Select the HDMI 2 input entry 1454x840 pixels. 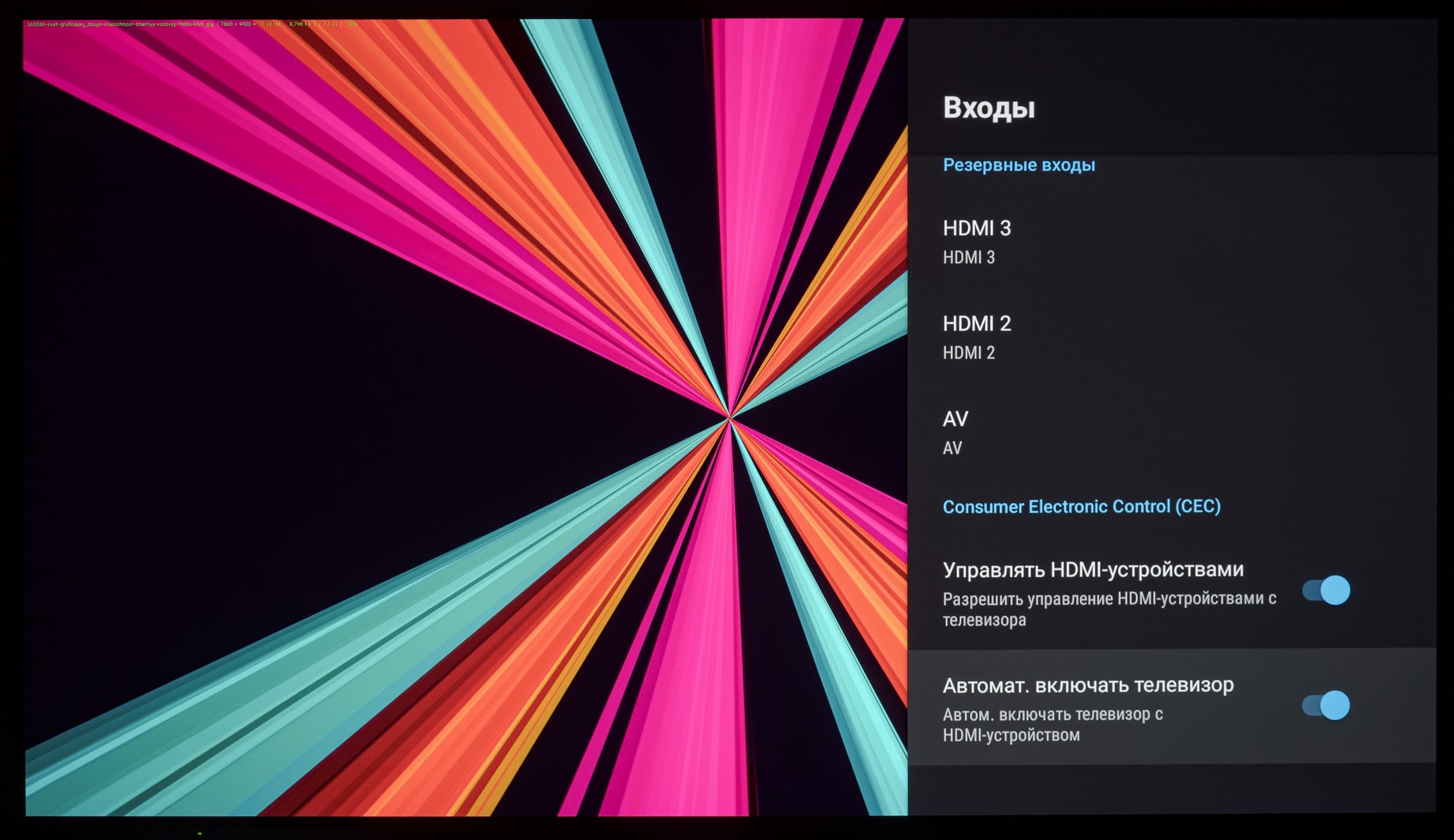point(977,324)
